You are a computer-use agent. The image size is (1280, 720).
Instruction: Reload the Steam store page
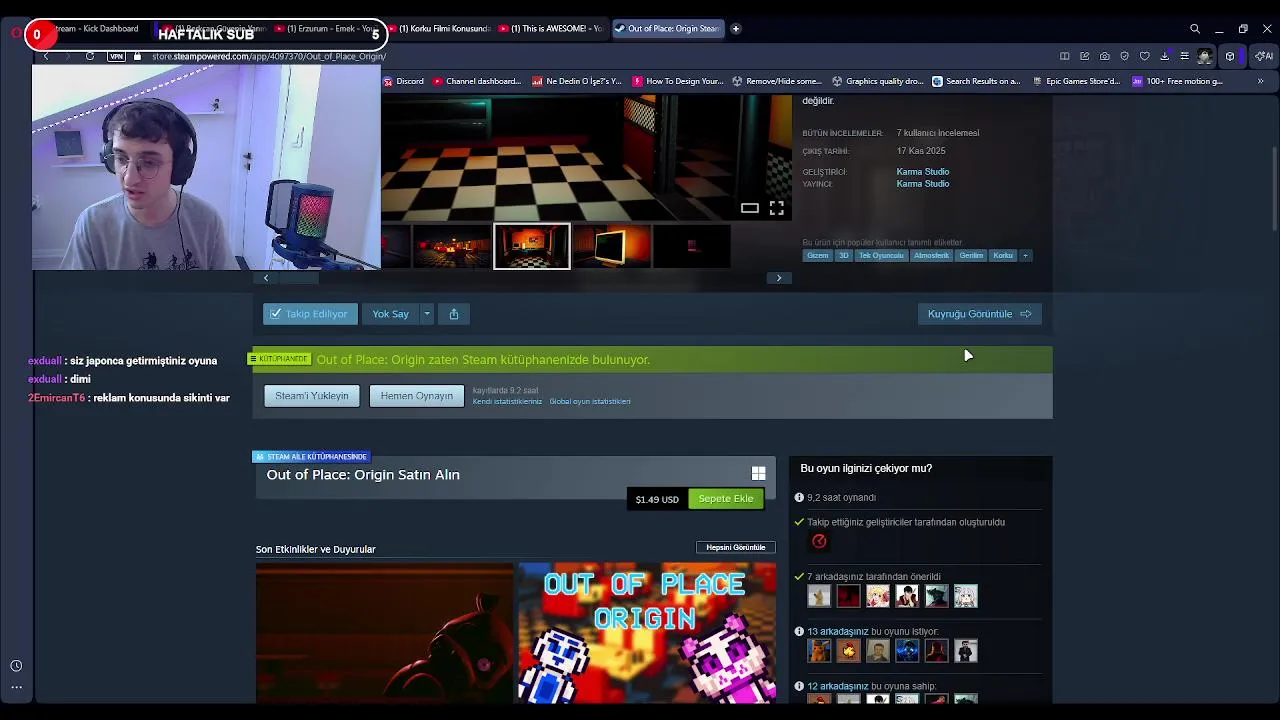[90, 56]
